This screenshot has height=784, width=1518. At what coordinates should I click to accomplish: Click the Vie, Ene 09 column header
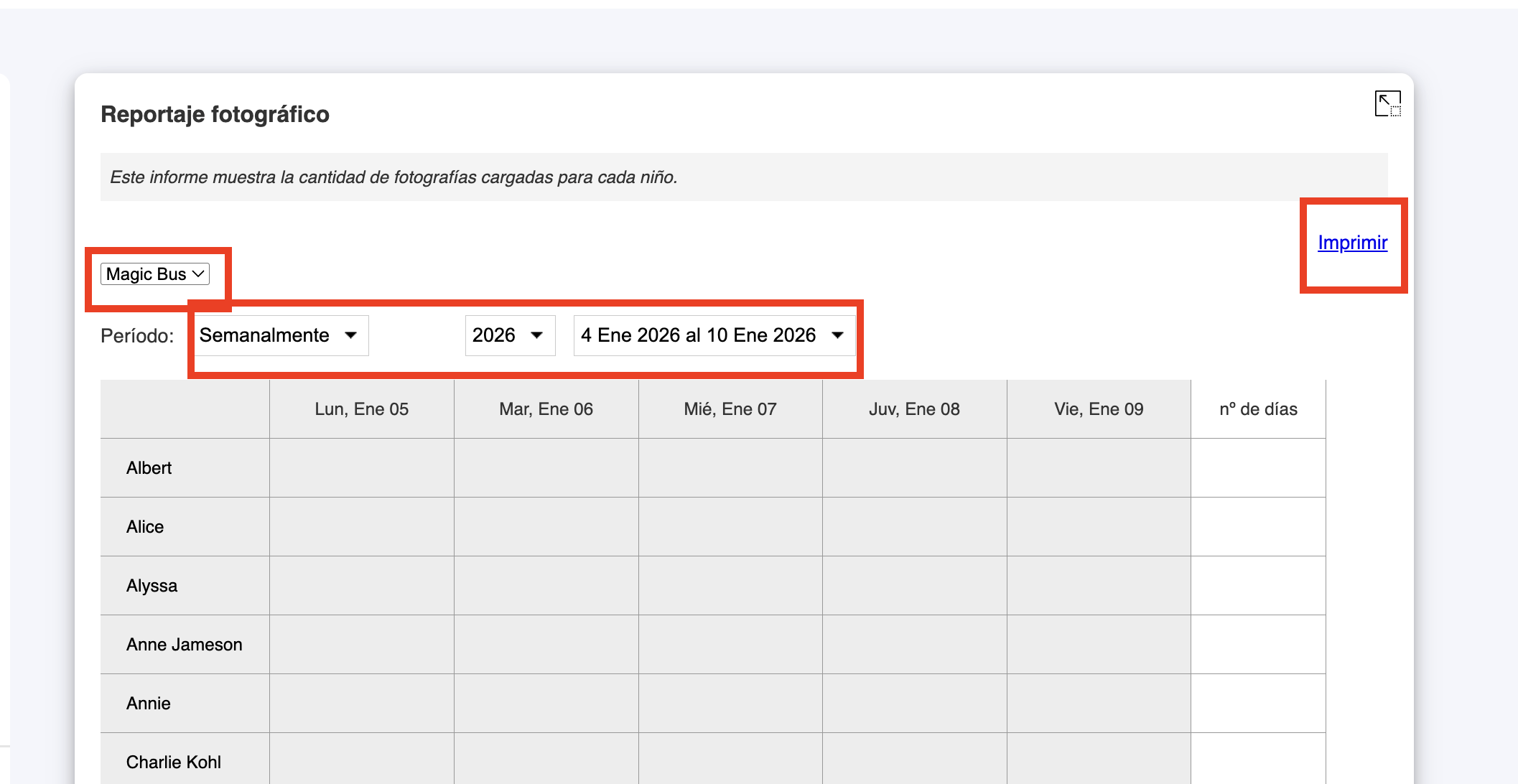click(1098, 409)
